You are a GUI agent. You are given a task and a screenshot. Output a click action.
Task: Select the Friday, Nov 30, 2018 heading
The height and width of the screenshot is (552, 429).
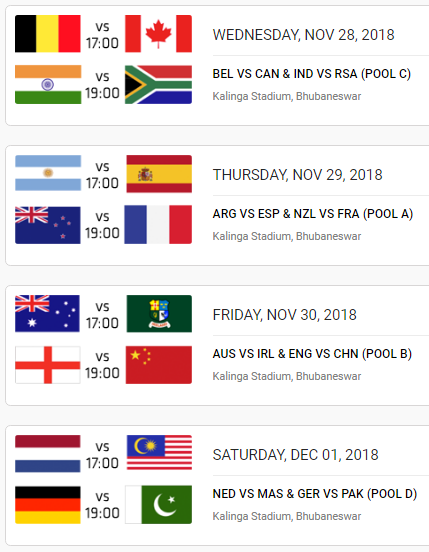coord(284,315)
